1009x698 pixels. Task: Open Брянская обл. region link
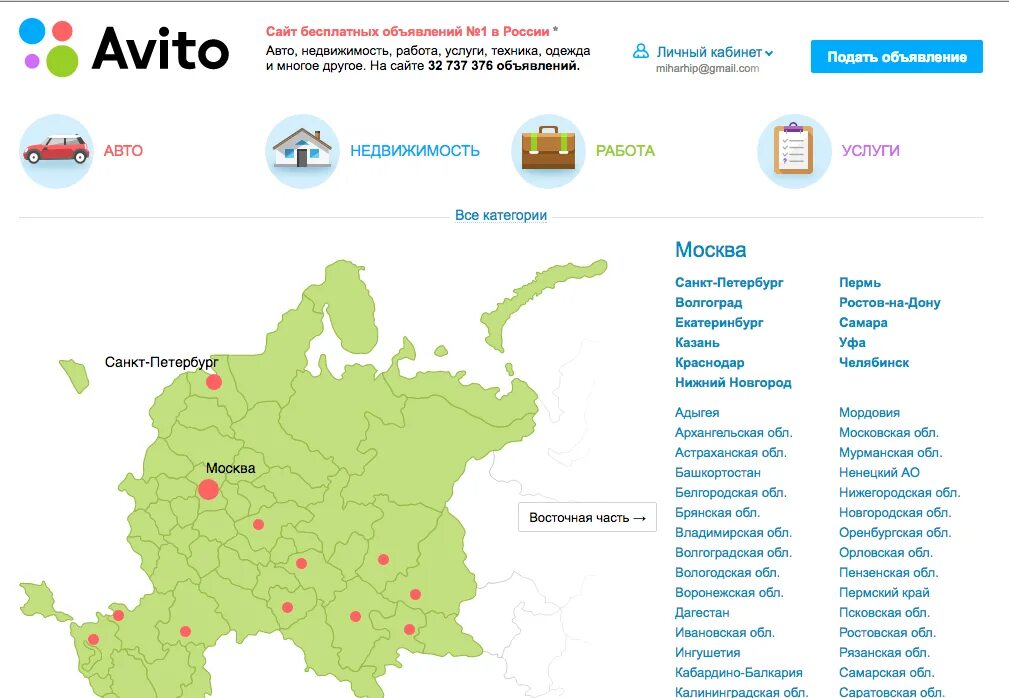pos(717,512)
